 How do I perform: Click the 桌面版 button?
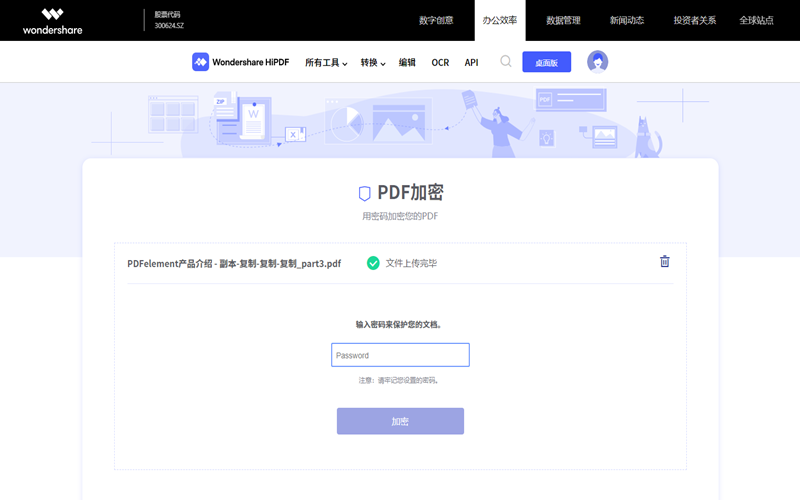546,62
